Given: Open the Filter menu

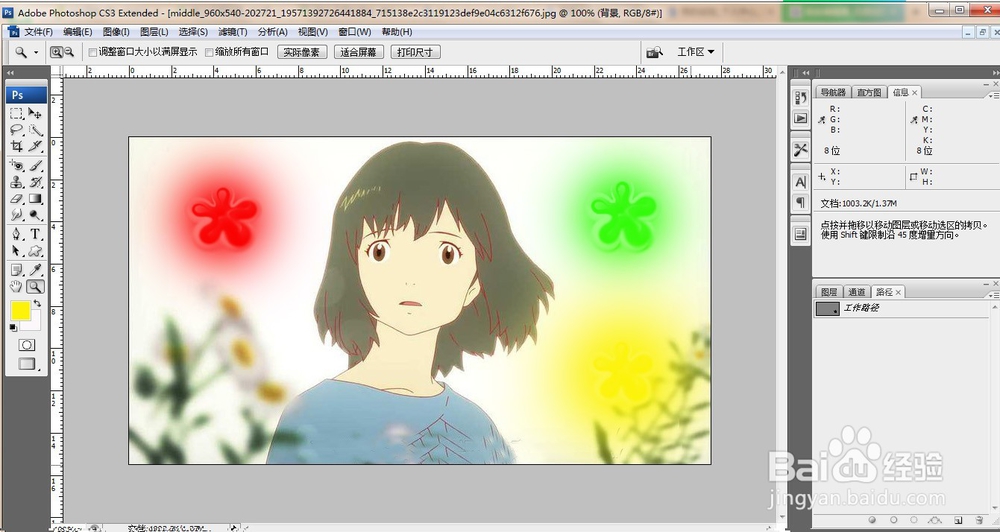Looking at the screenshot, I should pos(233,32).
